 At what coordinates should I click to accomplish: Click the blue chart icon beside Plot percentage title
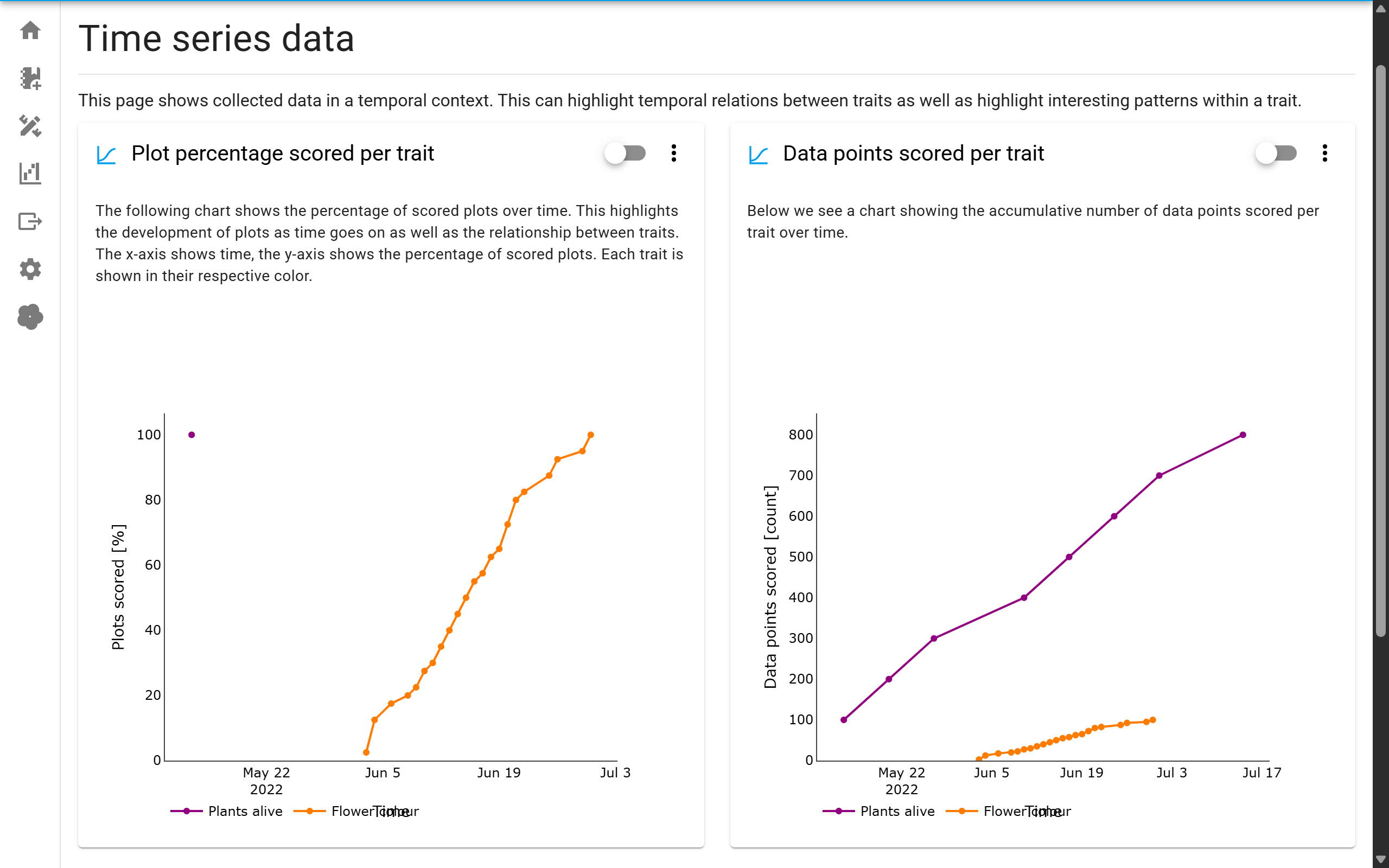tap(106, 155)
